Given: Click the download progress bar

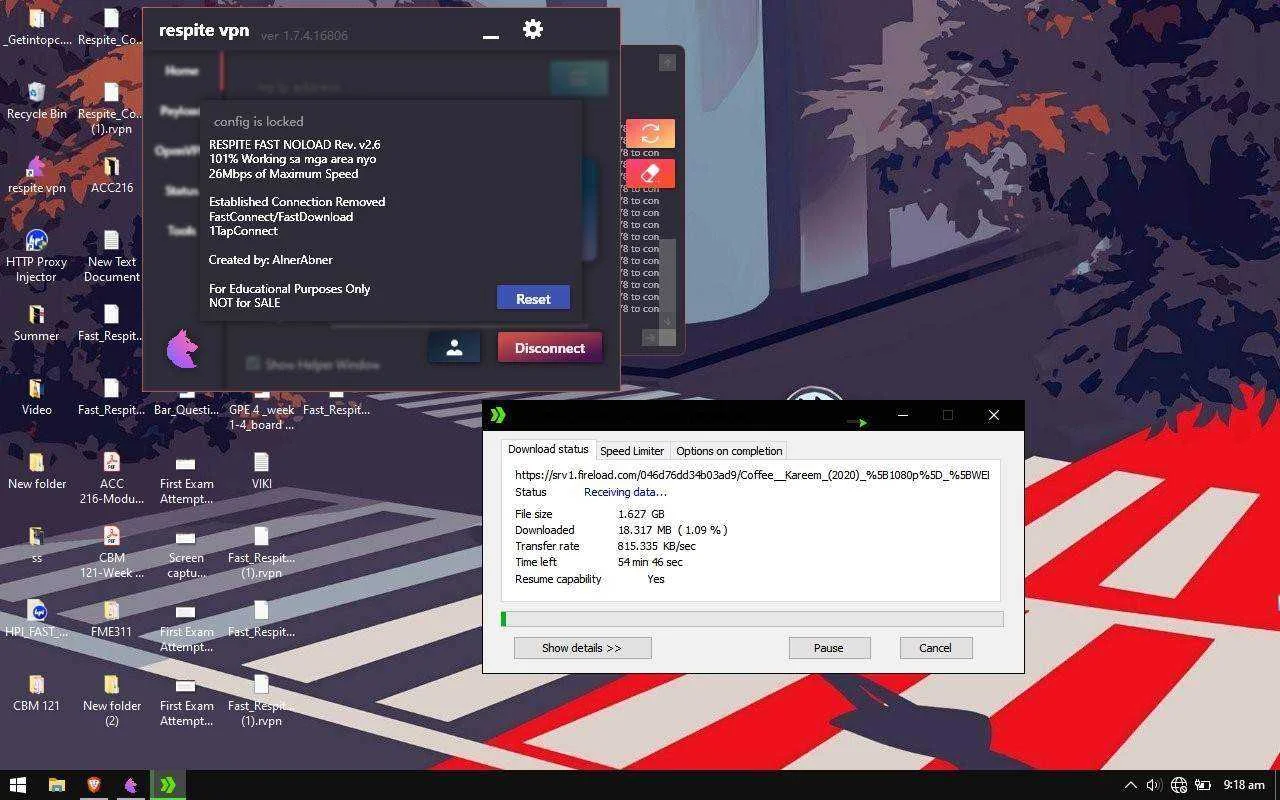Looking at the screenshot, I should (752, 619).
